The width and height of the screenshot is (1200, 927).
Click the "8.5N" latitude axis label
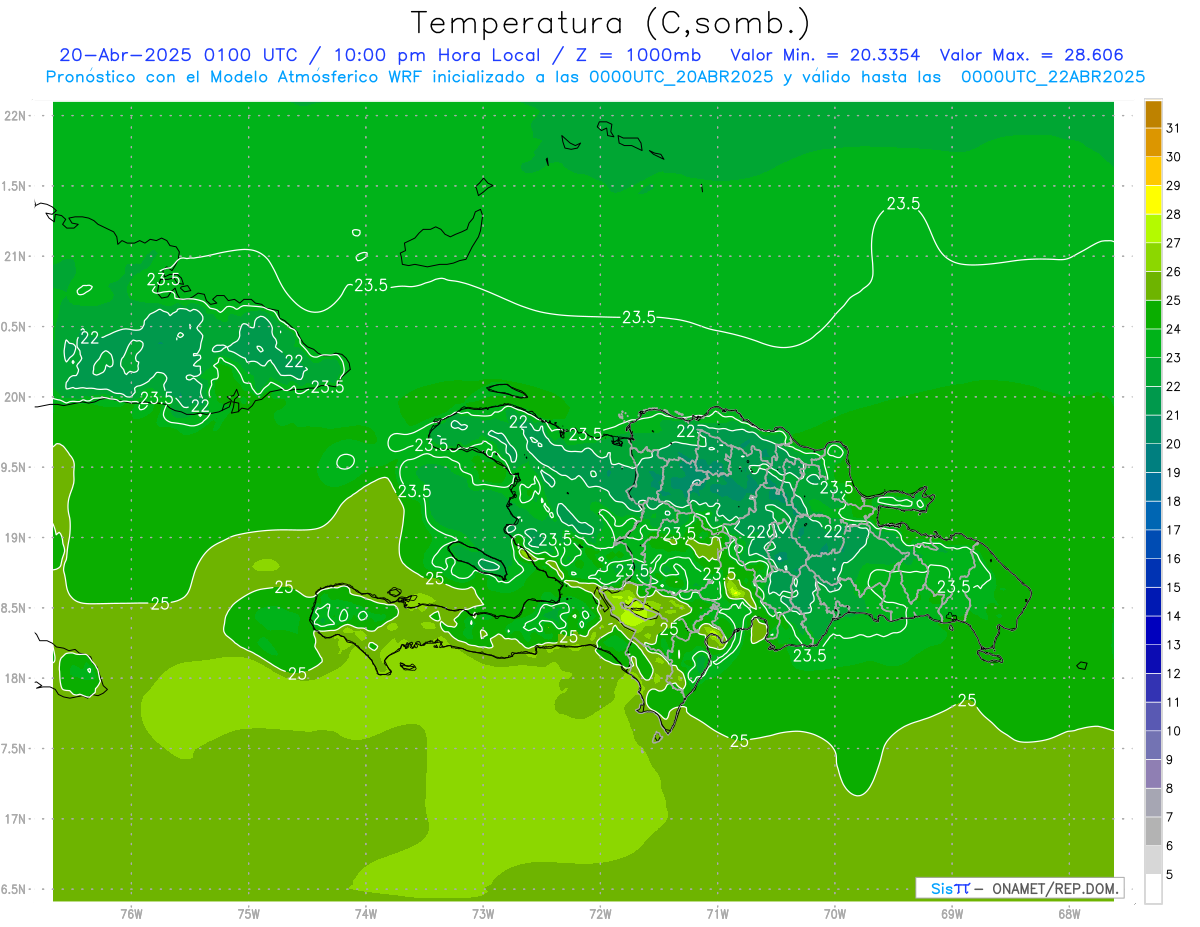[15, 608]
